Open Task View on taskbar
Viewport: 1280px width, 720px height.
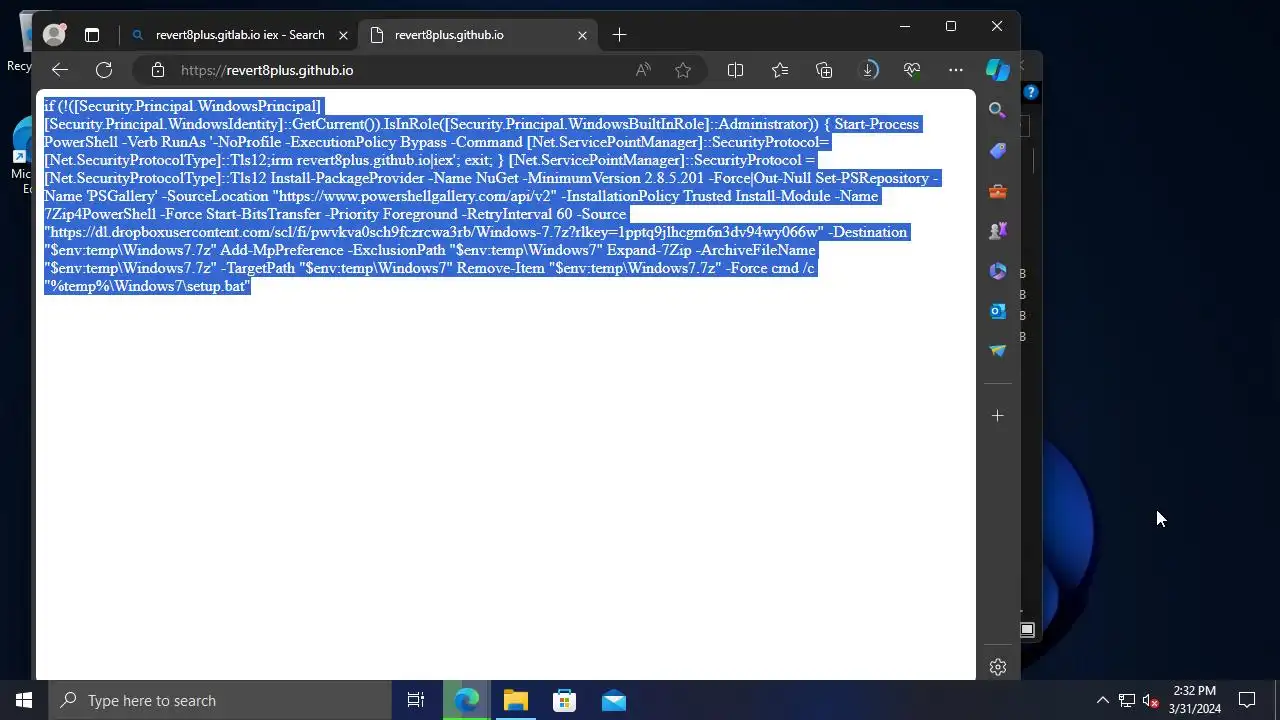point(416,700)
